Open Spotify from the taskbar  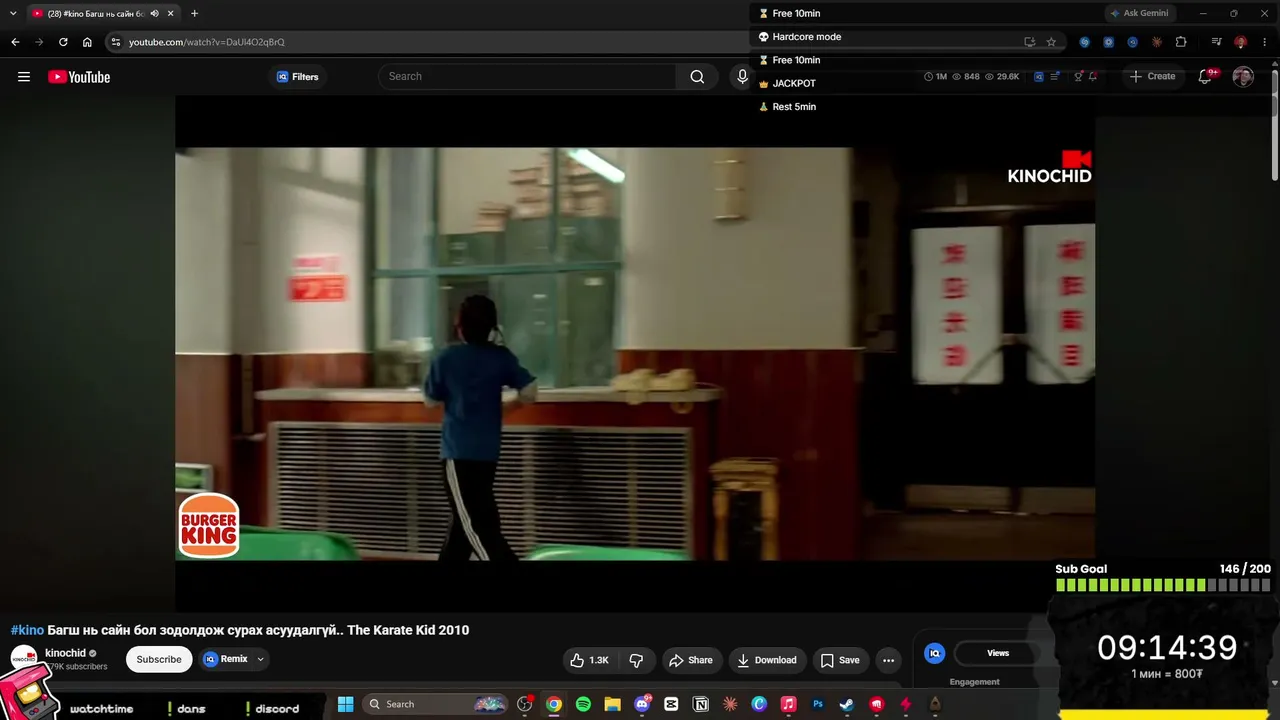[583, 704]
